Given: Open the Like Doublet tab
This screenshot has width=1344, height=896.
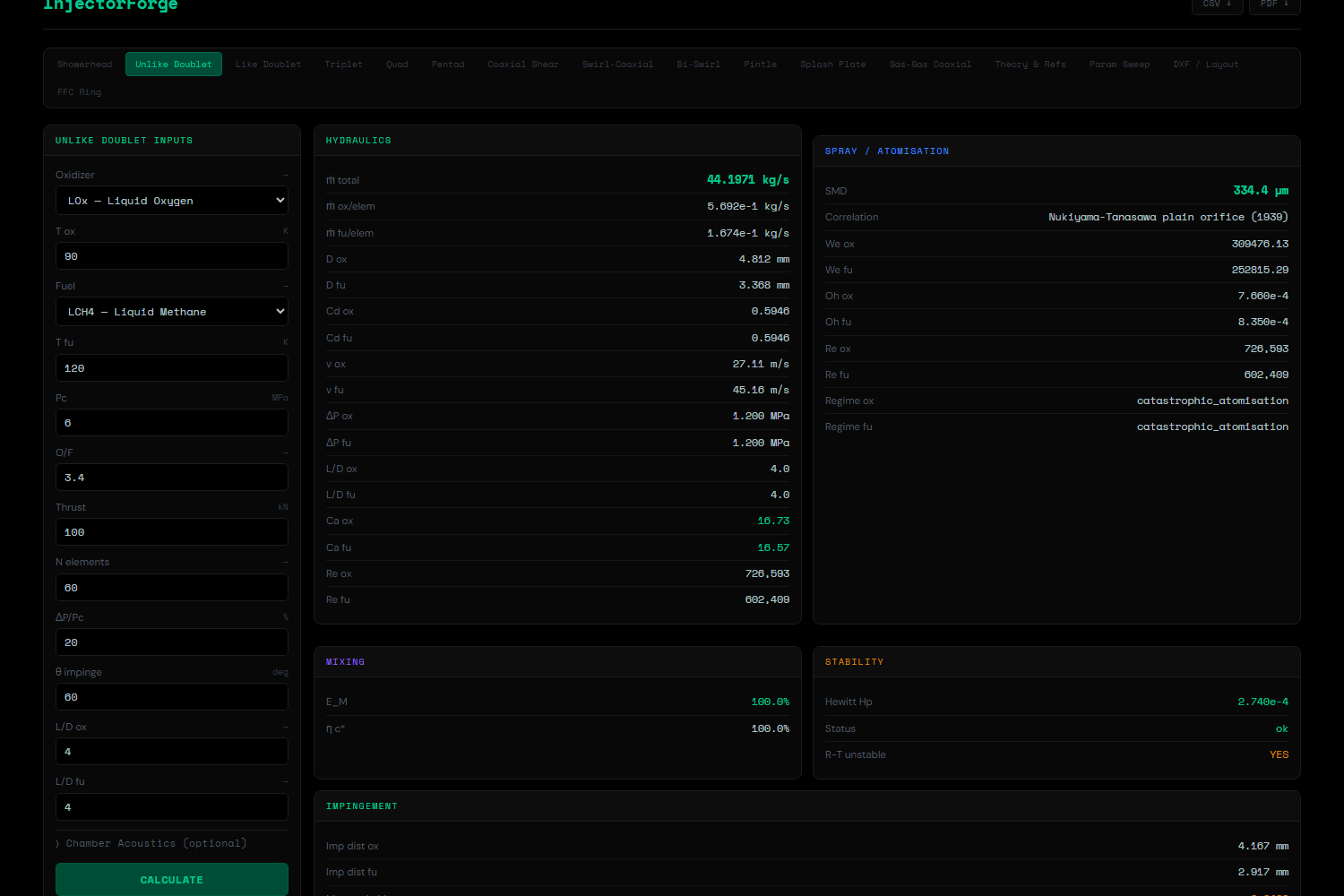Looking at the screenshot, I should [268, 65].
